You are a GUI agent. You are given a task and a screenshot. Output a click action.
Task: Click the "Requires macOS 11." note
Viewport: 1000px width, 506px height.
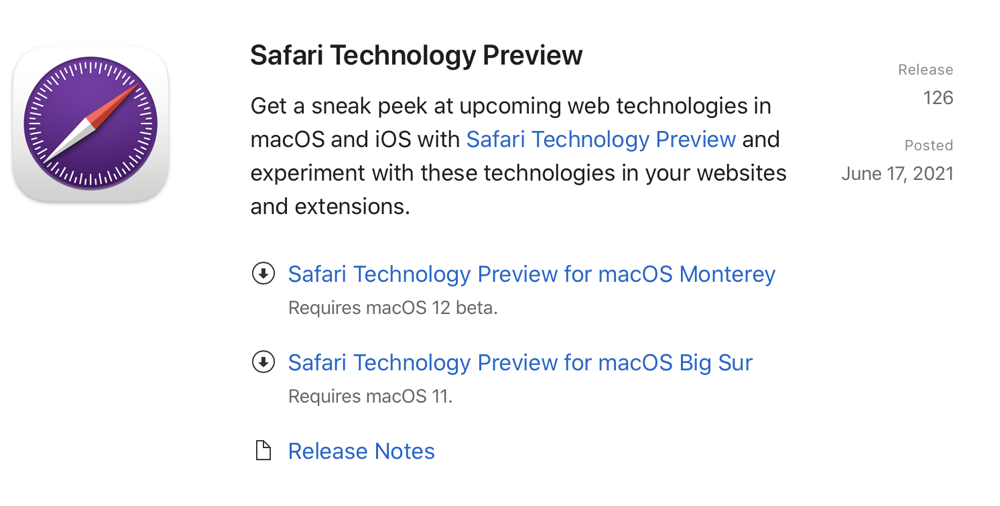370,396
